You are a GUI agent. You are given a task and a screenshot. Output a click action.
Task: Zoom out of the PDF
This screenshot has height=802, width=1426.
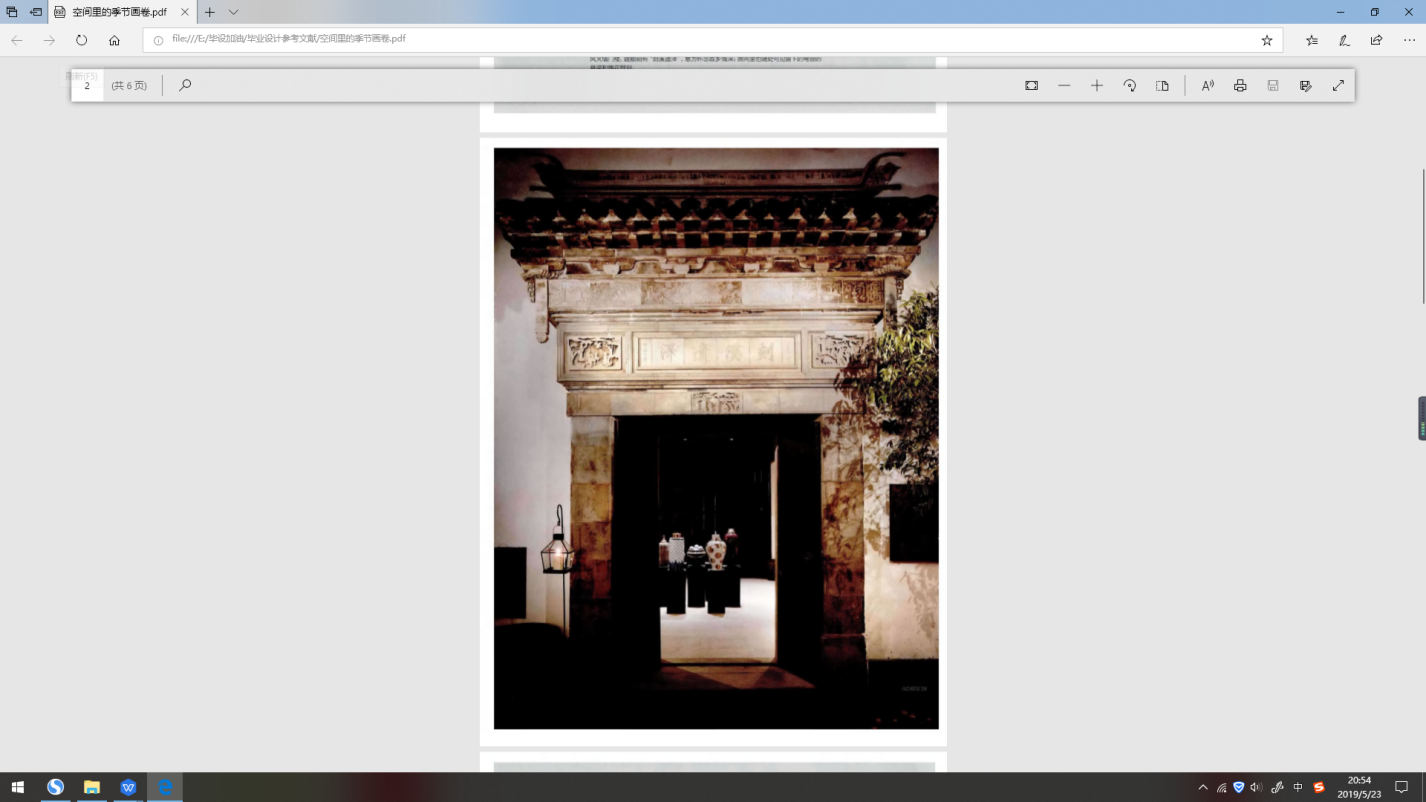pyautogui.click(x=1064, y=86)
